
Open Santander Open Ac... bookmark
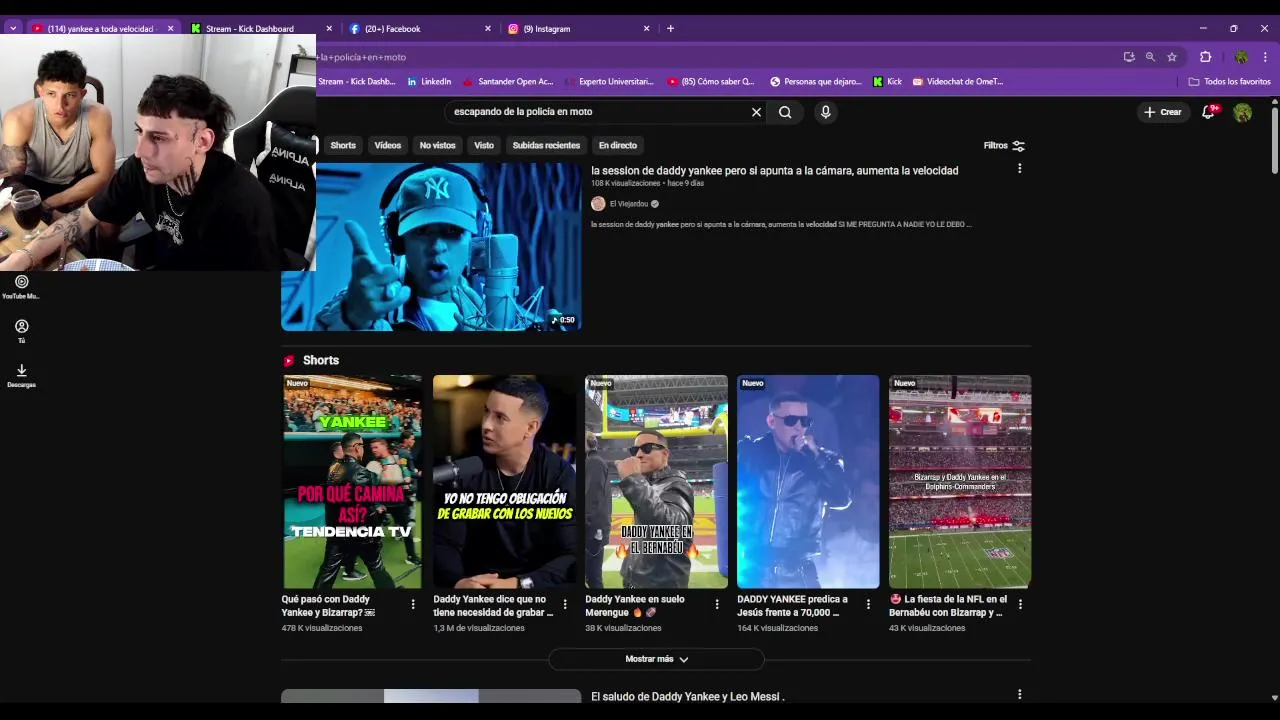coord(508,82)
